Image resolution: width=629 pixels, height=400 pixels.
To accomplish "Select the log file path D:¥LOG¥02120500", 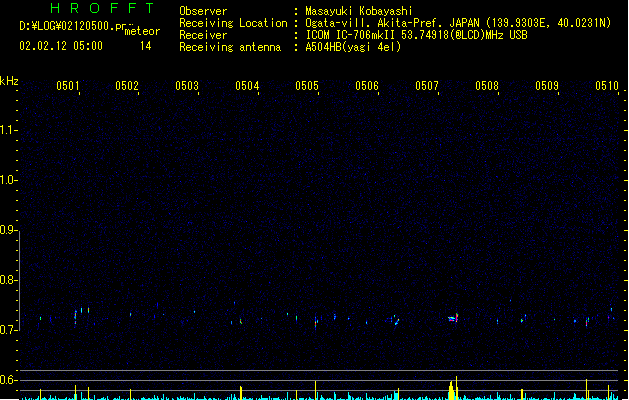I will pyautogui.click(x=67, y=26).
